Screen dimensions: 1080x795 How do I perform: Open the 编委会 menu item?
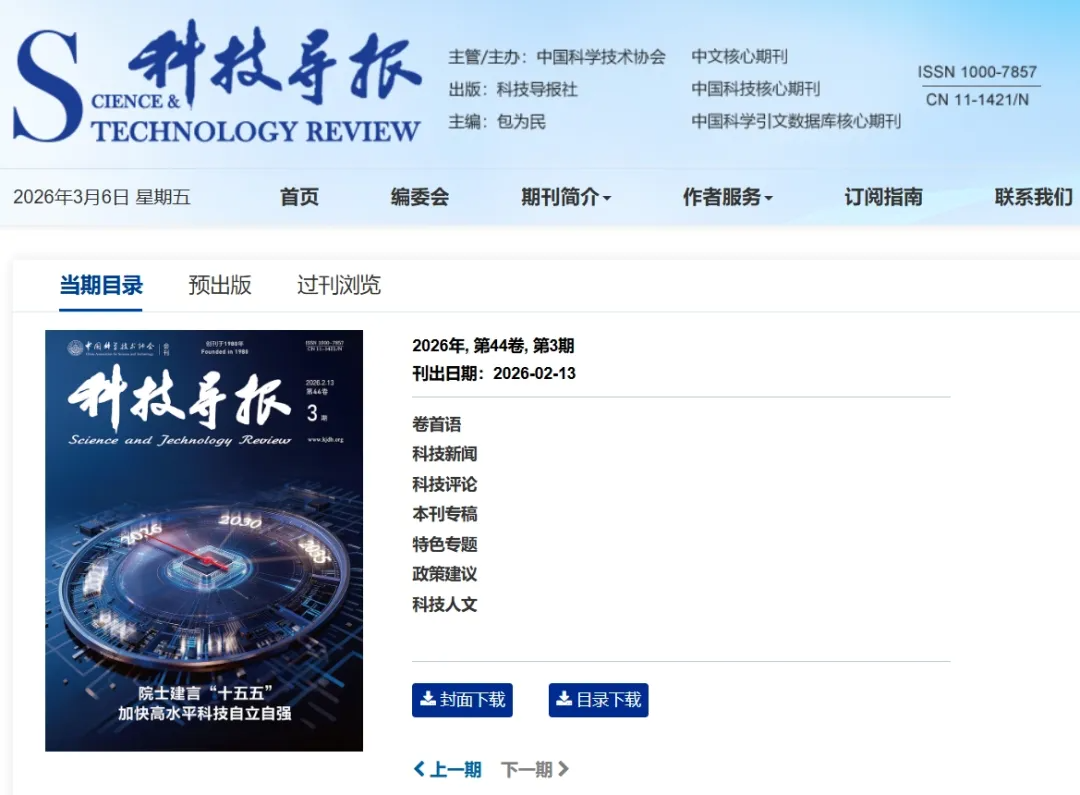tap(419, 197)
